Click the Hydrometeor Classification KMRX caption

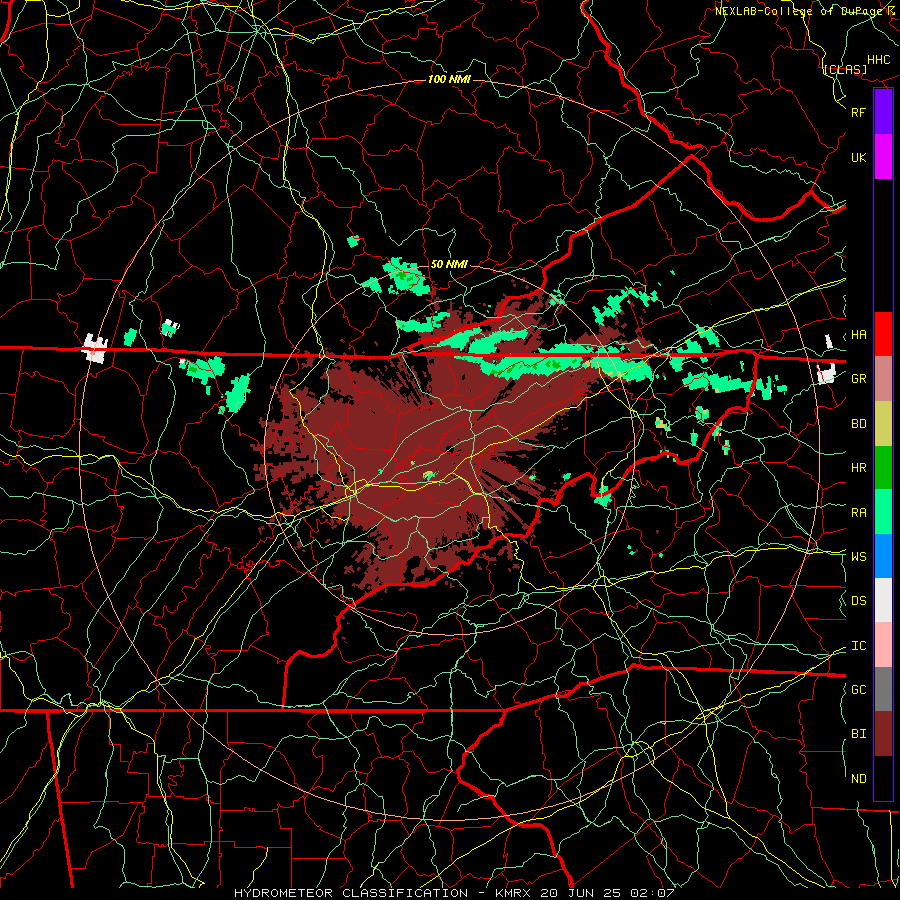454,893
